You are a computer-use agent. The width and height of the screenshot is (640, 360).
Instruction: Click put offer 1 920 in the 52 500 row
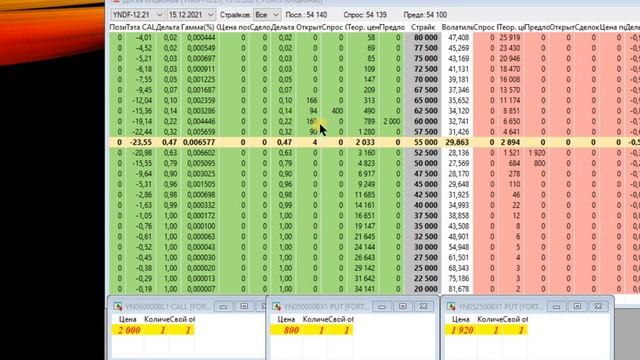(x=537, y=153)
